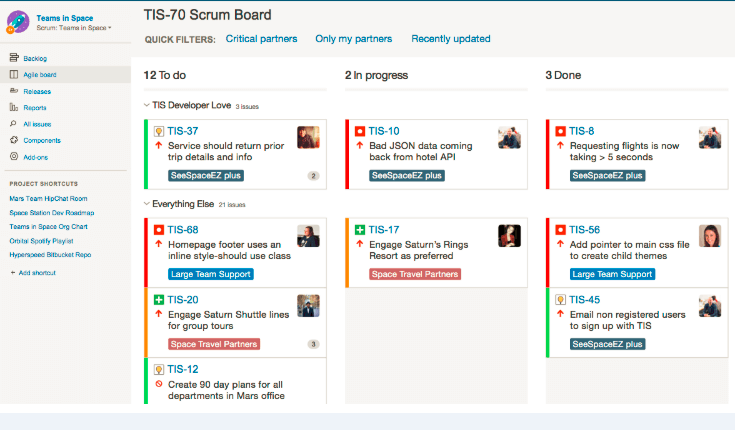Collapse the Everything Else swimlane
The height and width of the screenshot is (430, 735).
(147, 204)
